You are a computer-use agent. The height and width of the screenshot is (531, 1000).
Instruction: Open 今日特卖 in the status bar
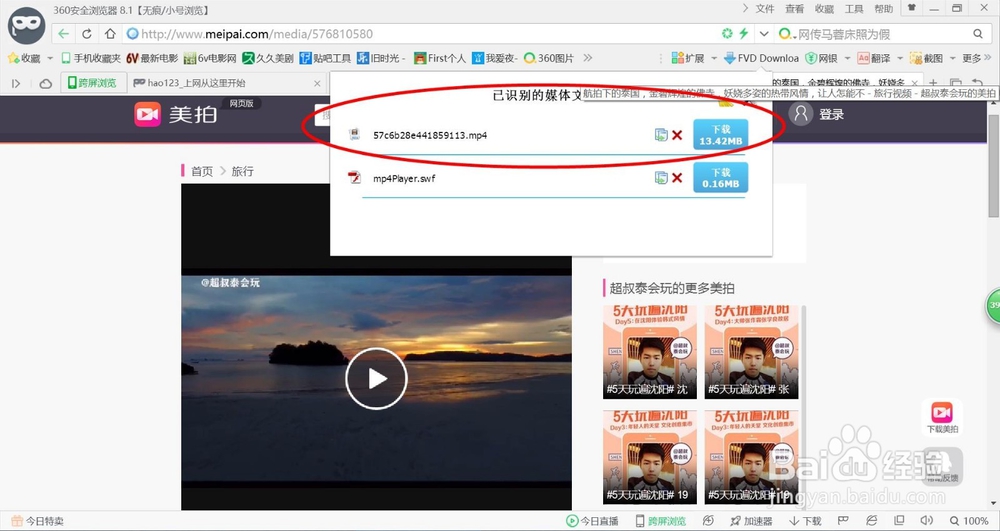(x=38, y=521)
